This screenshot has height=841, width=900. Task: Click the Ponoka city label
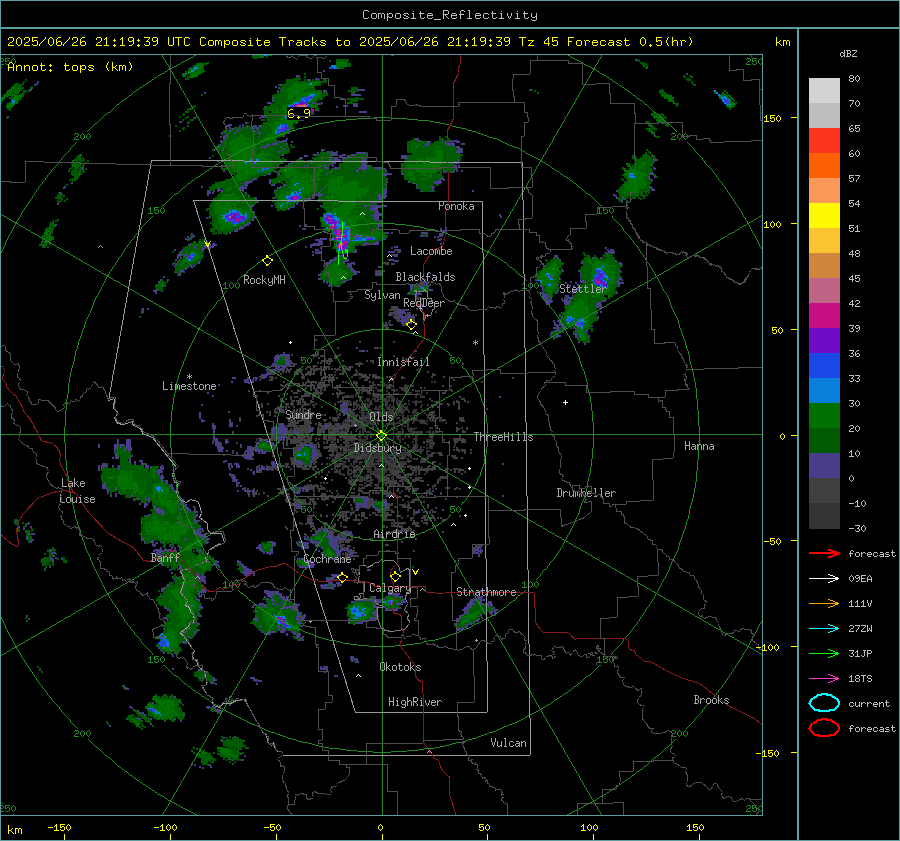pos(456,206)
